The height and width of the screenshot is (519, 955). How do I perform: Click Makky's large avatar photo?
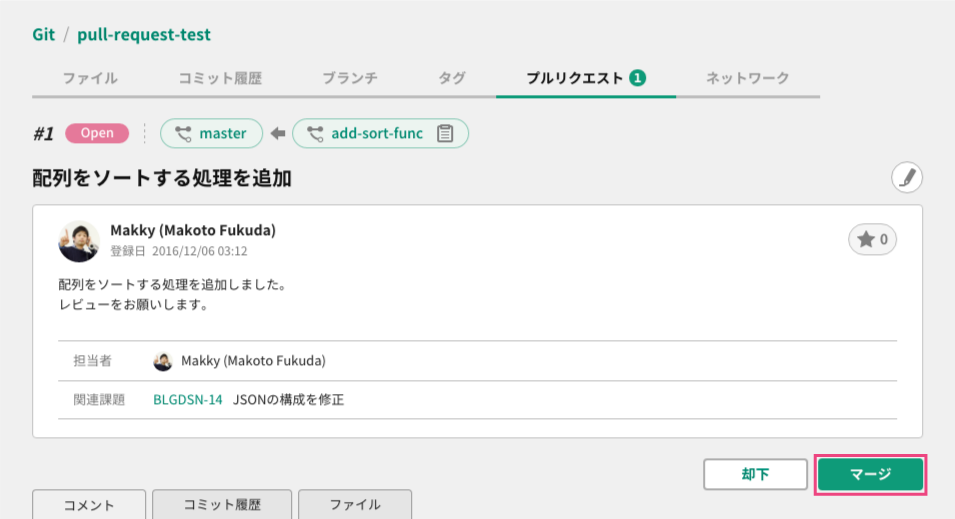pyautogui.click(x=79, y=241)
